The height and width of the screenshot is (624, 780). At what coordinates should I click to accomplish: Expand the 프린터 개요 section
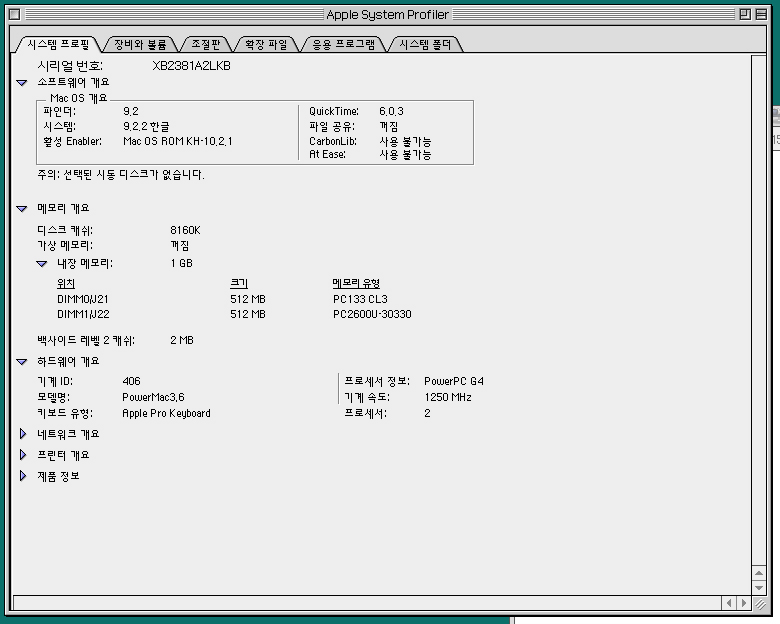[22, 455]
